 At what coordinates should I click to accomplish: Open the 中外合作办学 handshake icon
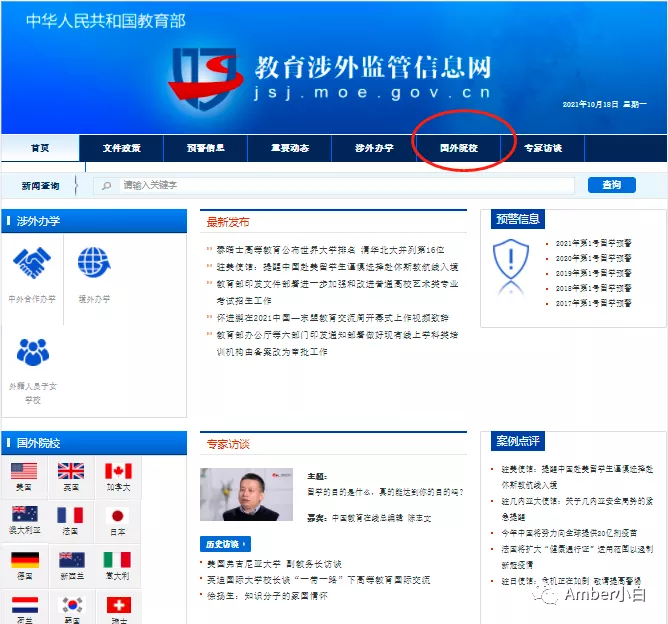(x=32, y=263)
